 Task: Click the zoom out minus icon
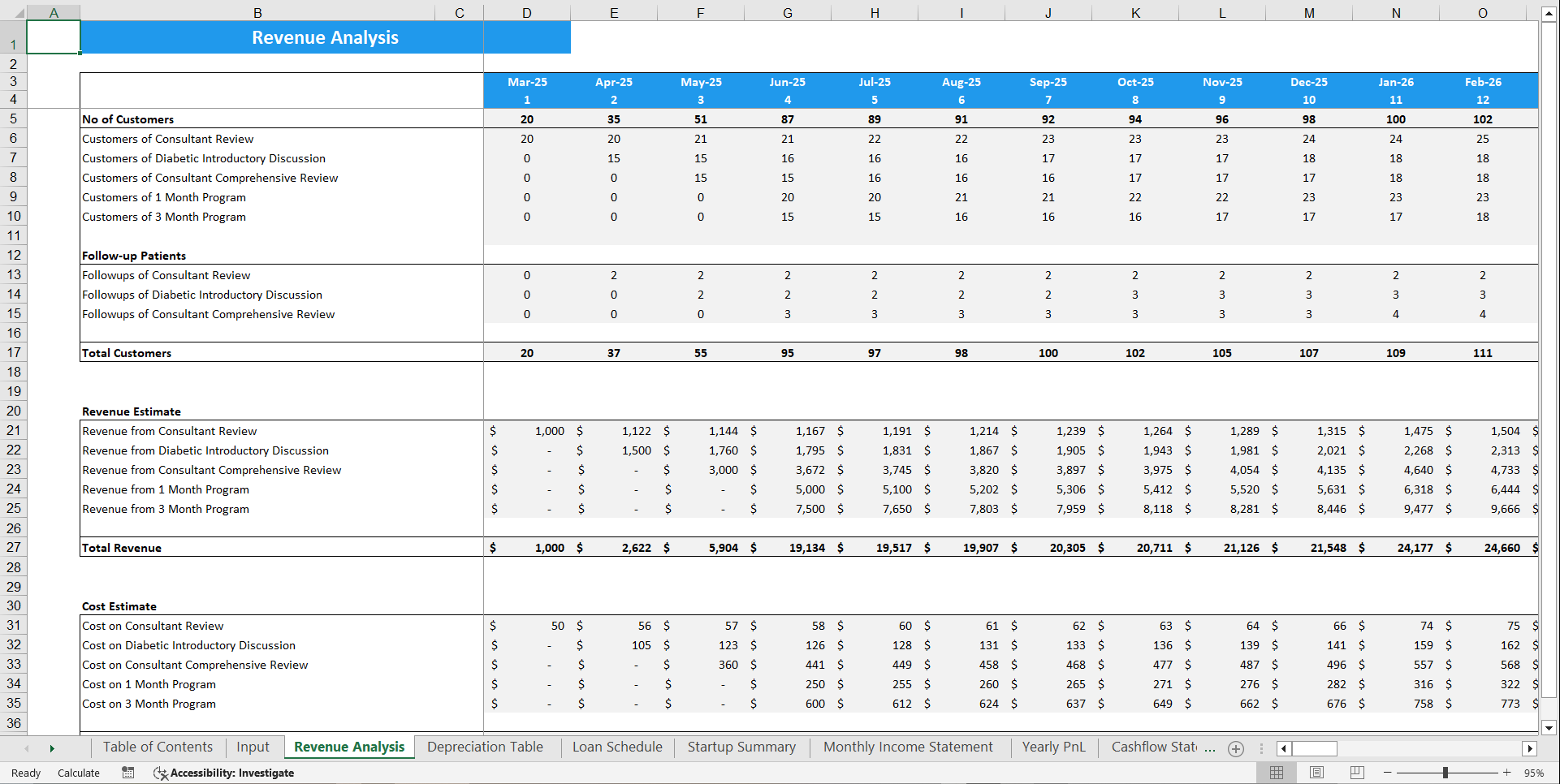(x=1387, y=773)
